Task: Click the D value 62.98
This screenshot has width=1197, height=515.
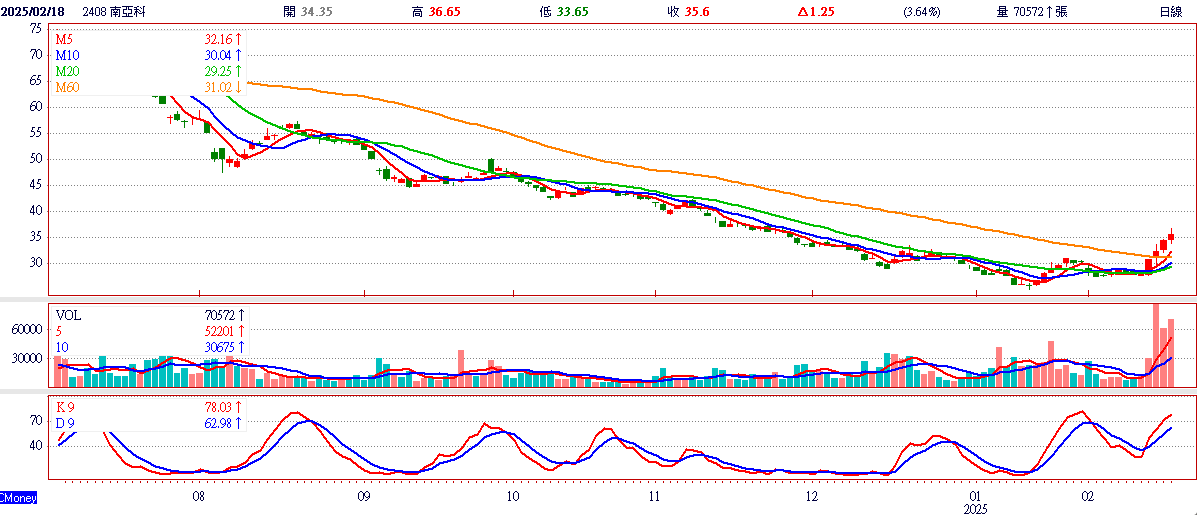Action: click(218, 423)
